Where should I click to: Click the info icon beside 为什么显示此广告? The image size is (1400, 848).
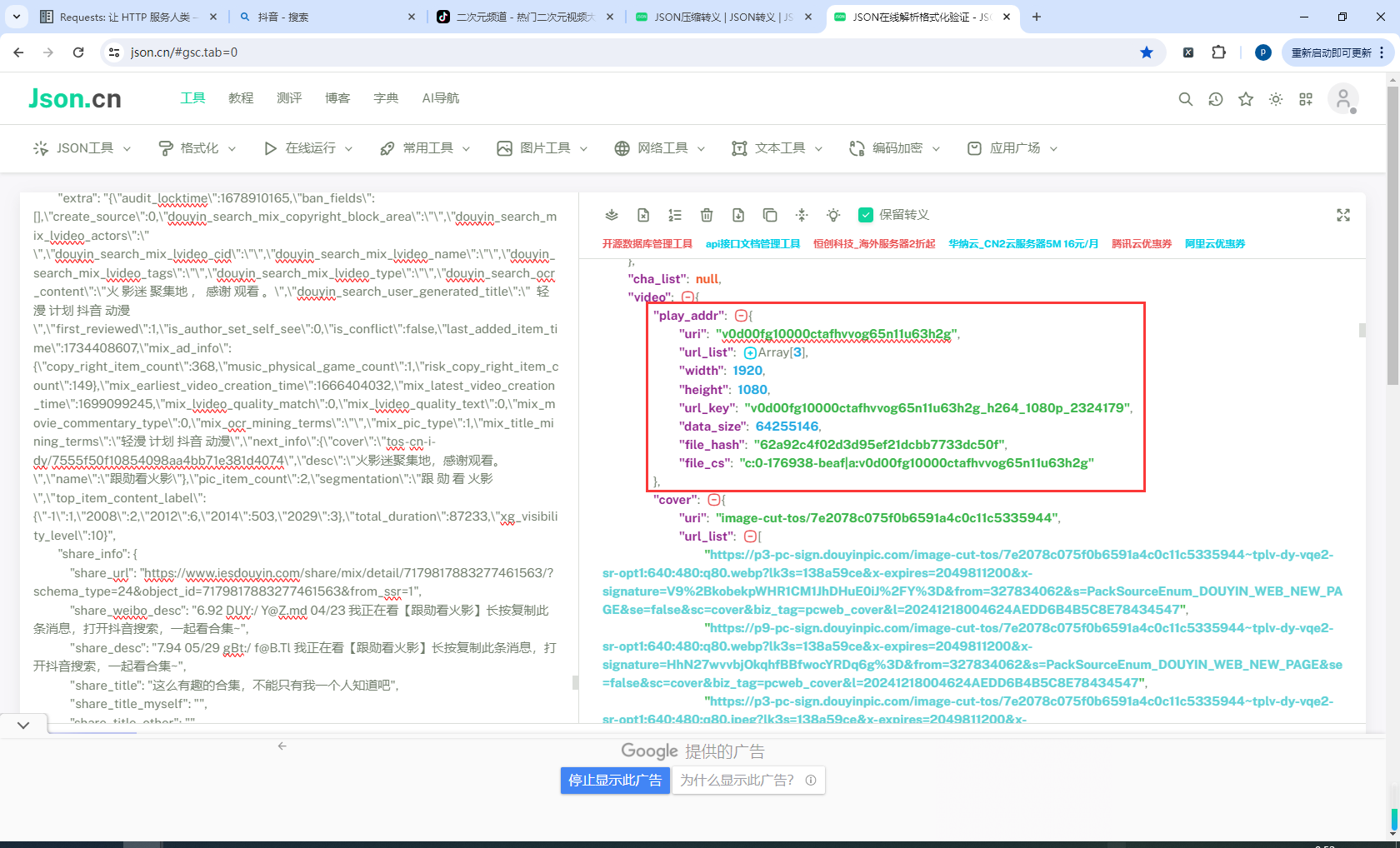click(811, 781)
